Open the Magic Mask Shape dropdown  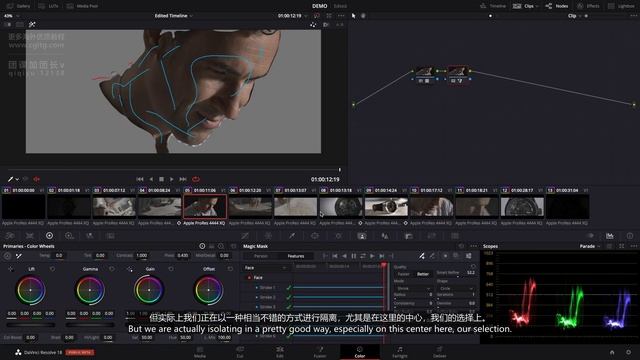456,288
